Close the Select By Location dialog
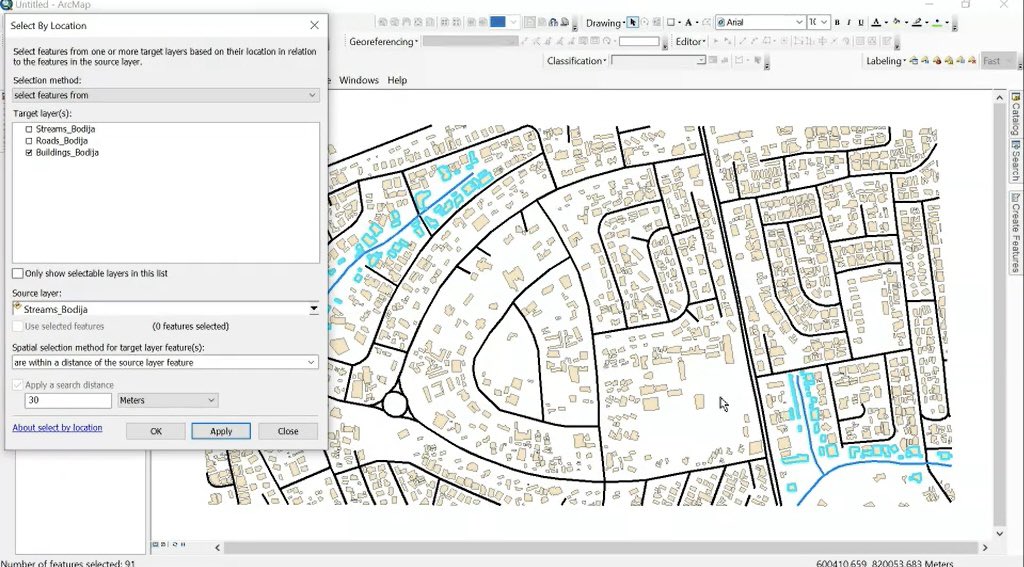 click(x=314, y=25)
